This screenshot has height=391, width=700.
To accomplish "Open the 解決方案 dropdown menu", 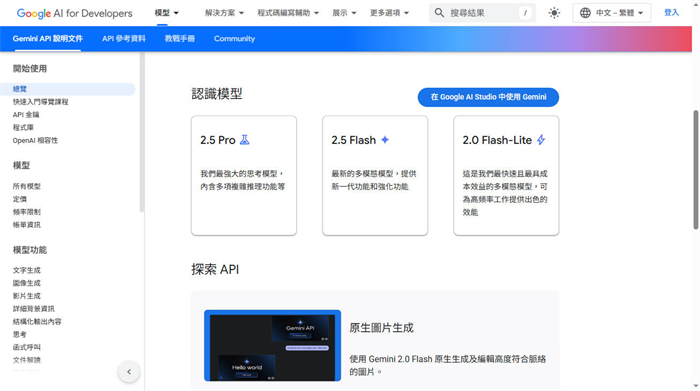I will (x=224, y=13).
